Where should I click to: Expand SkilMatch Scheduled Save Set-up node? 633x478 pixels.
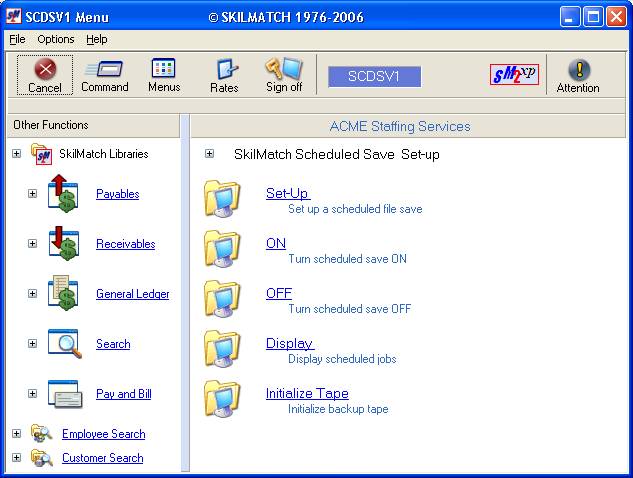209,153
